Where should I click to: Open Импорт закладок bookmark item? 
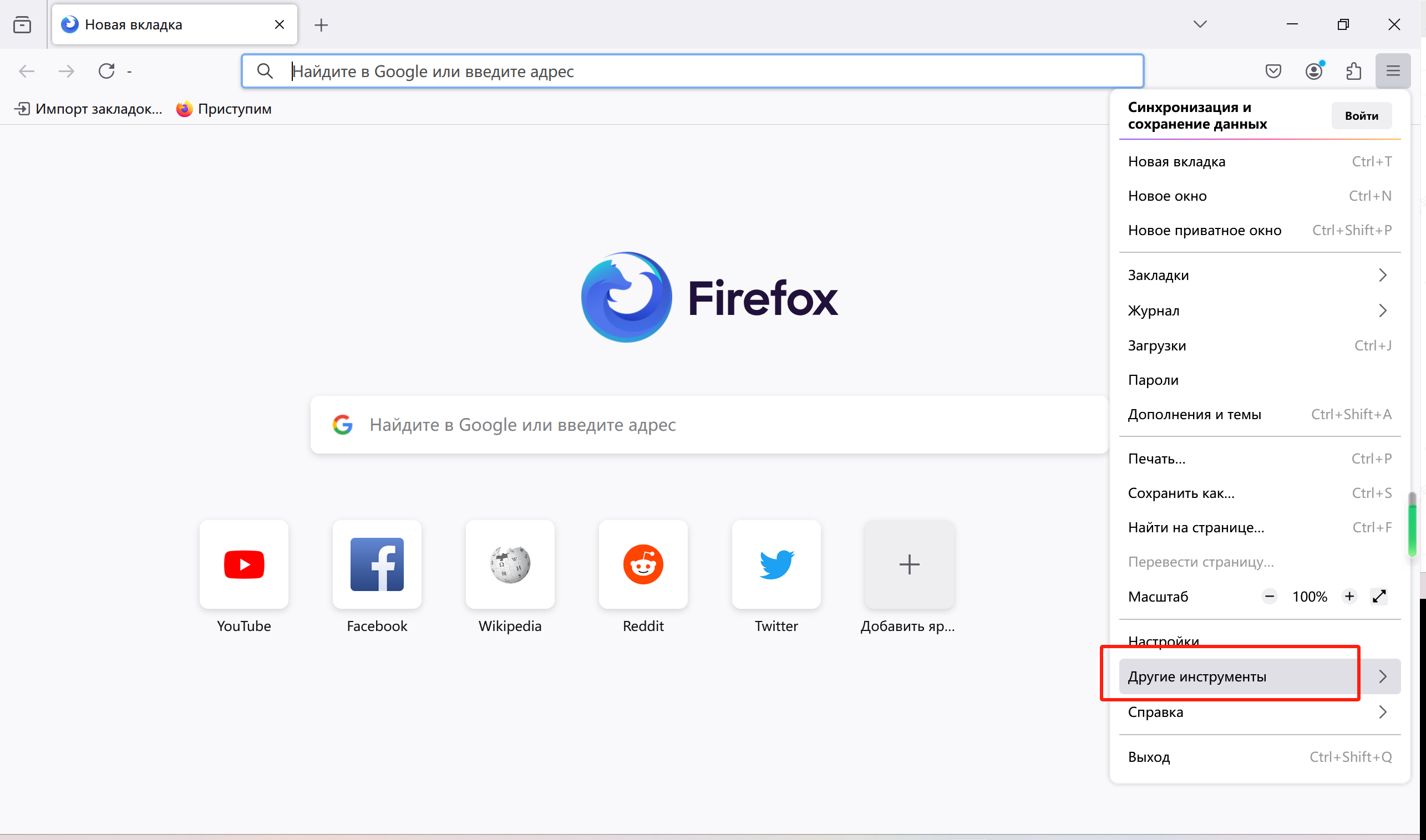(x=88, y=109)
